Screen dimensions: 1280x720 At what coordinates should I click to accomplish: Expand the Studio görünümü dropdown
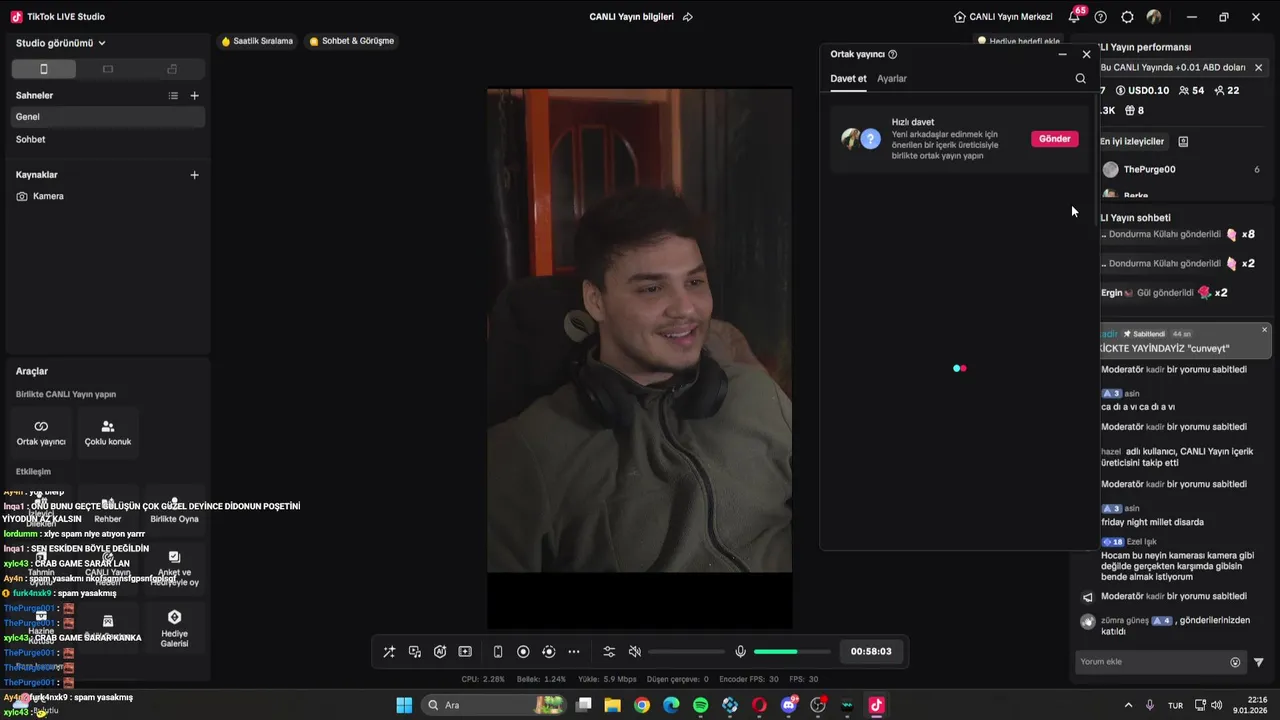tap(61, 43)
